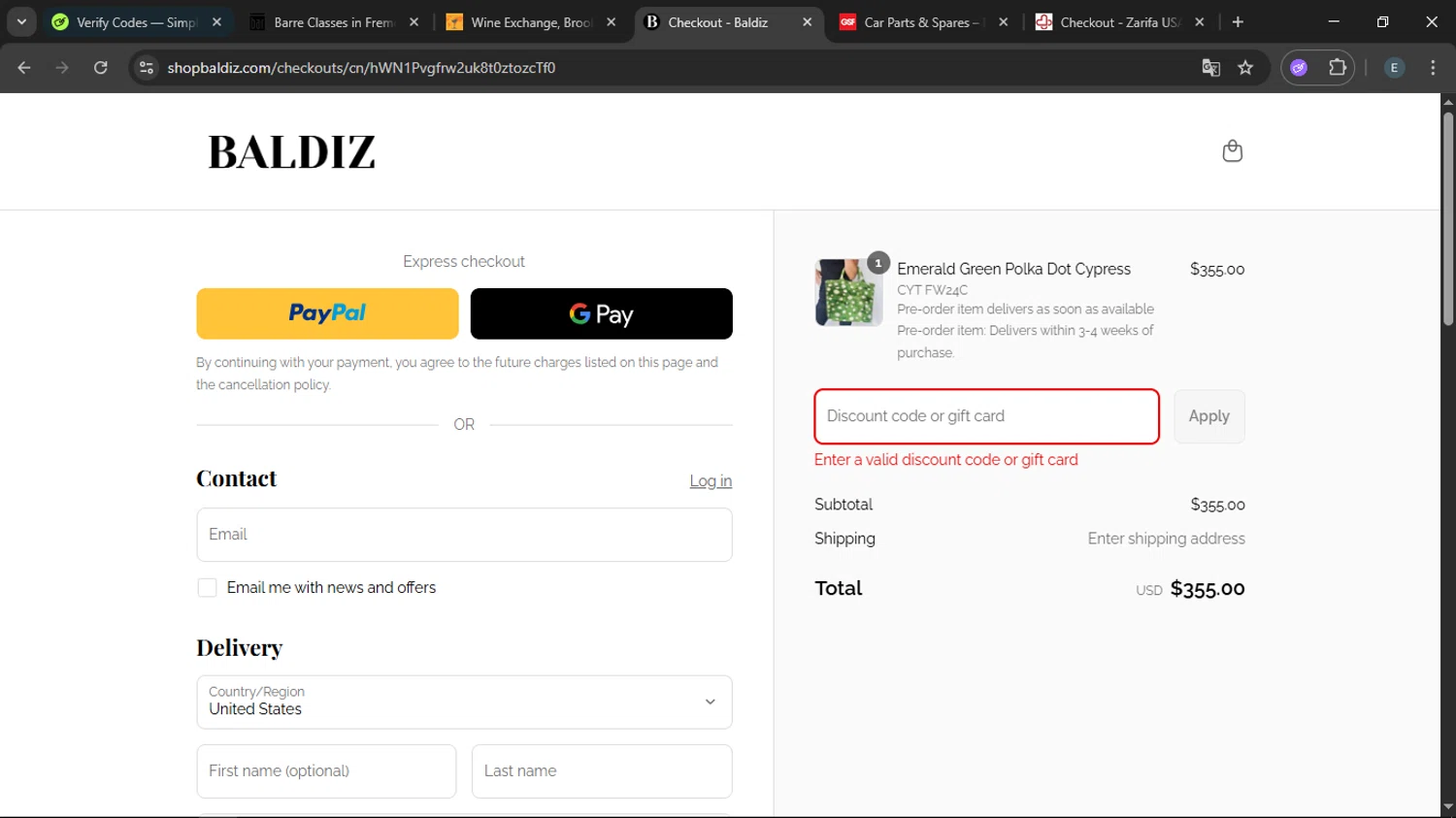The width and height of the screenshot is (1456, 818).
Task: Click the Apply discount button
Action: click(1209, 416)
